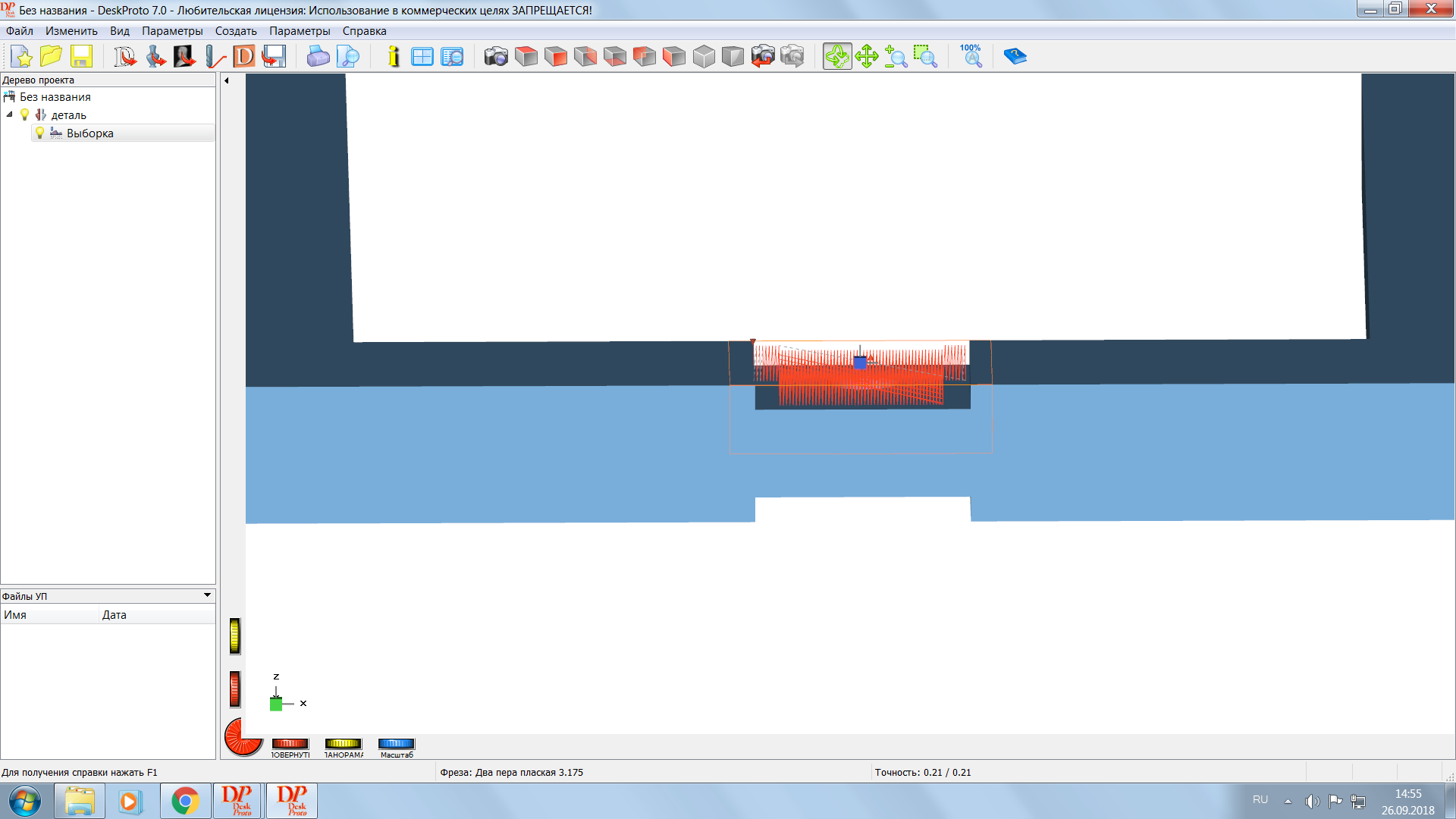Screen dimensions: 1456x819
Task: Toggle the lightbulb next to Выборка
Action: coord(40,133)
